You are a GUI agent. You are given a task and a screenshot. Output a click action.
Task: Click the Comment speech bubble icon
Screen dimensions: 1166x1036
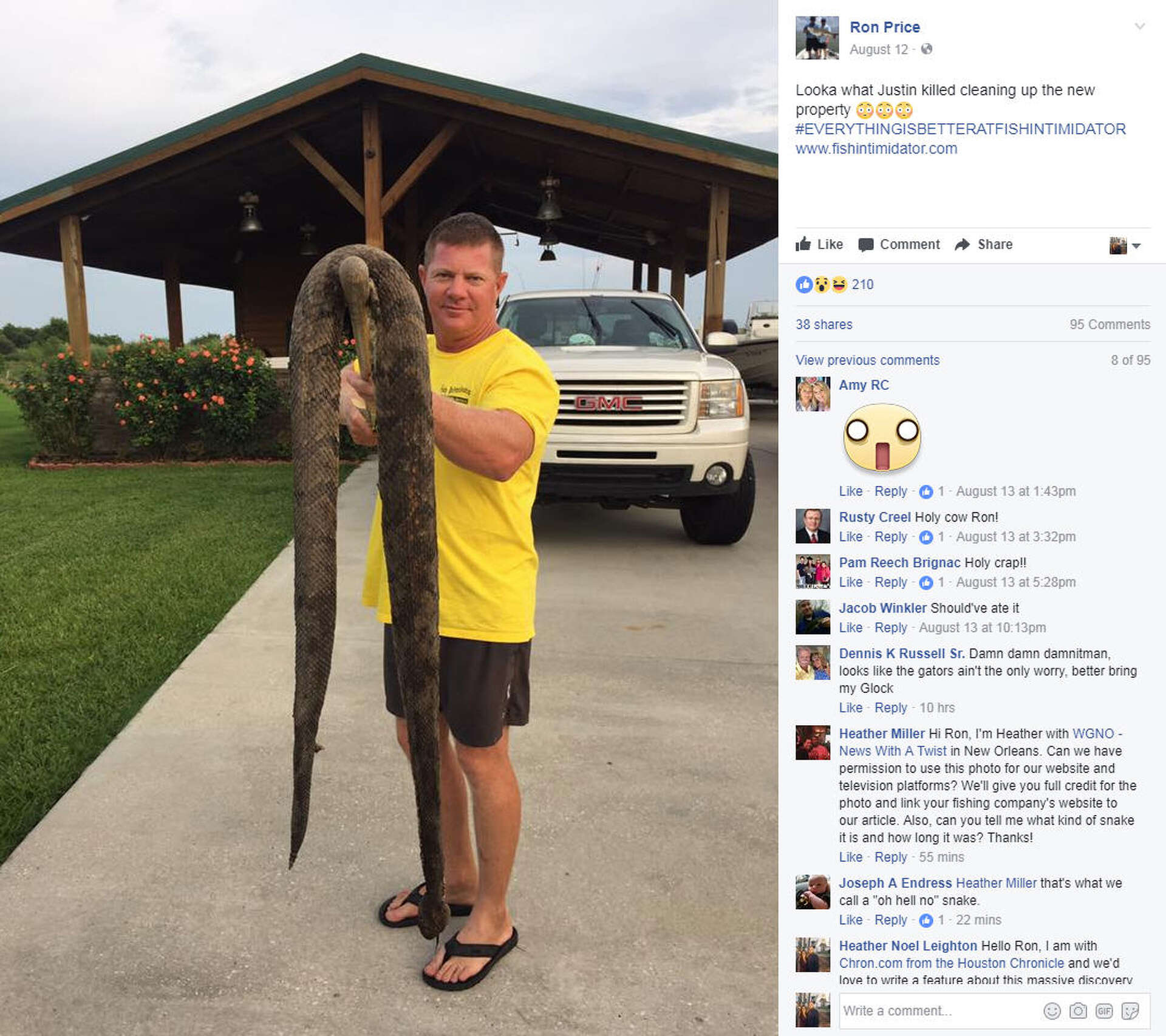[865, 245]
